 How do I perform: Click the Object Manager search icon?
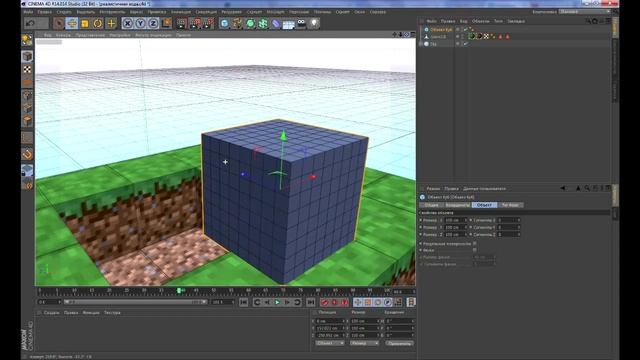point(588,21)
